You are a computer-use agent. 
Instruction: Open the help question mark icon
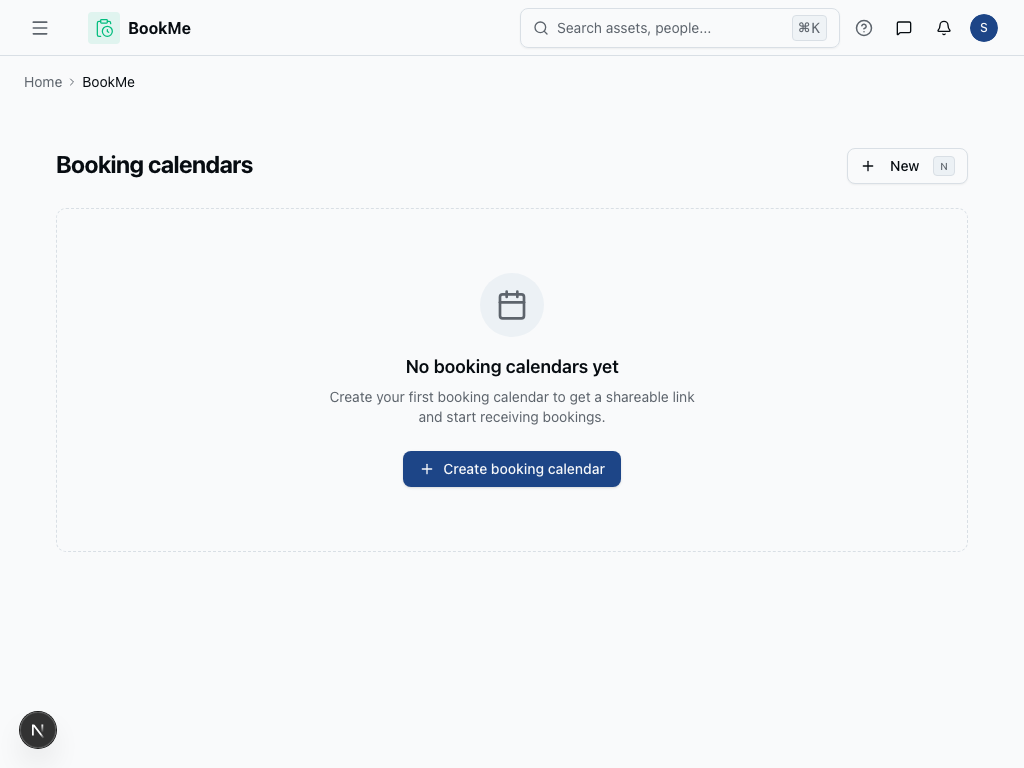click(864, 28)
